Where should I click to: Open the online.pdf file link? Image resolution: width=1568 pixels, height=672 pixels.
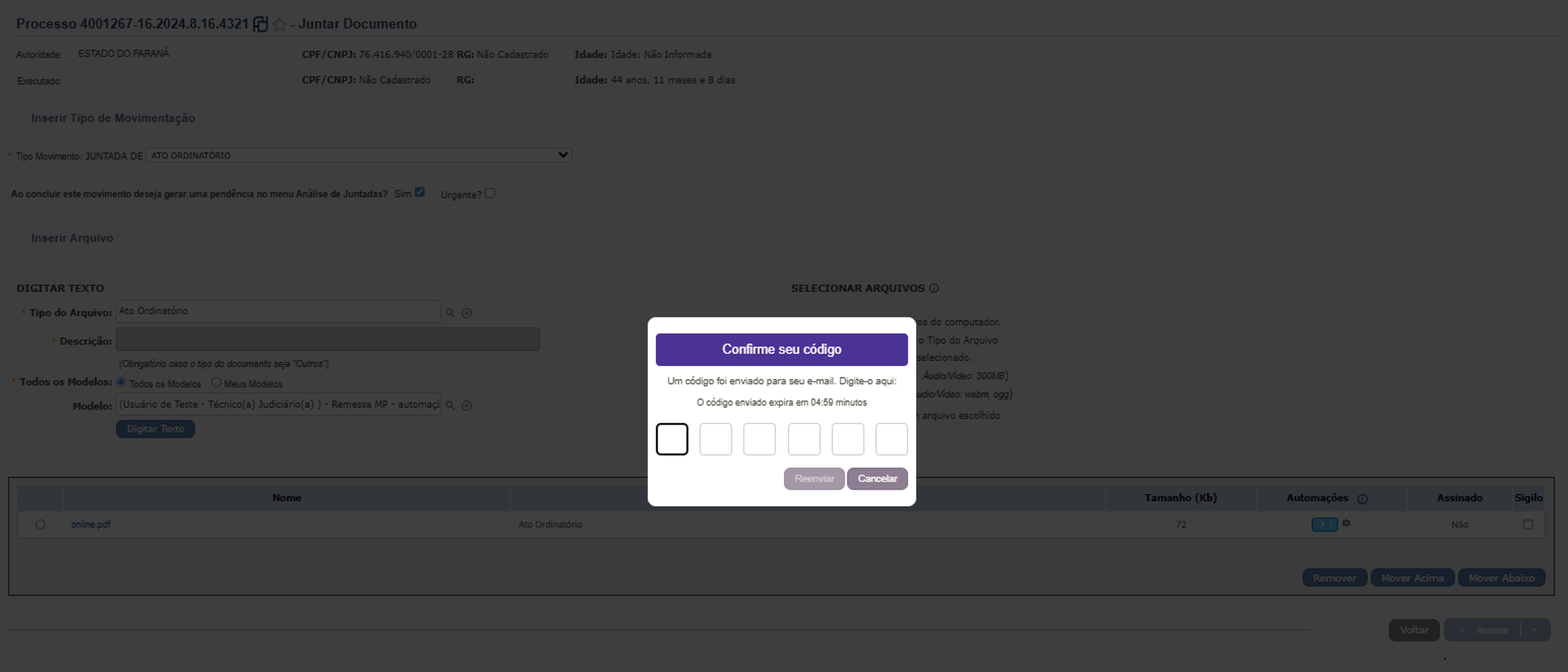coord(90,524)
